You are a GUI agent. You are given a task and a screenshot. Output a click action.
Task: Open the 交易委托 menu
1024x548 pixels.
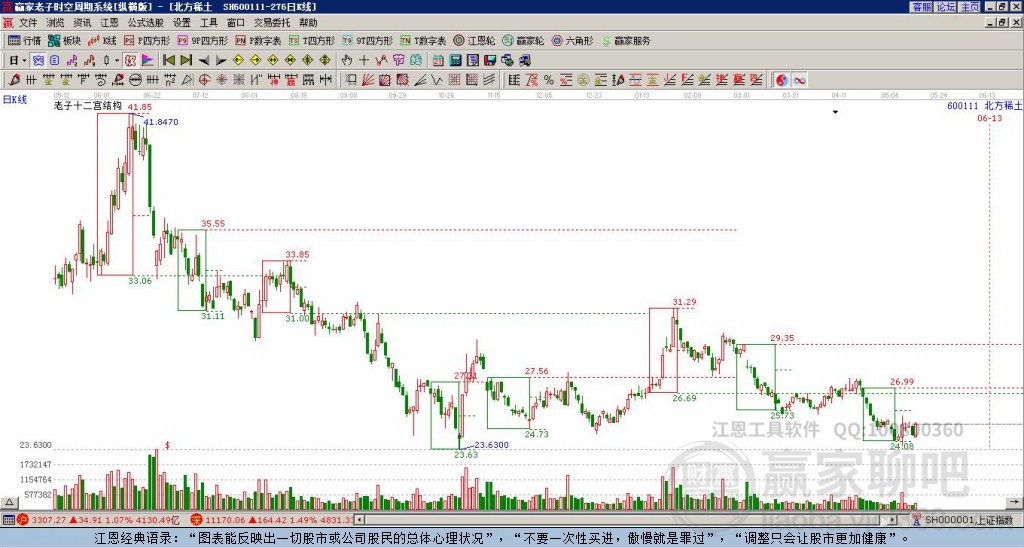[272, 23]
